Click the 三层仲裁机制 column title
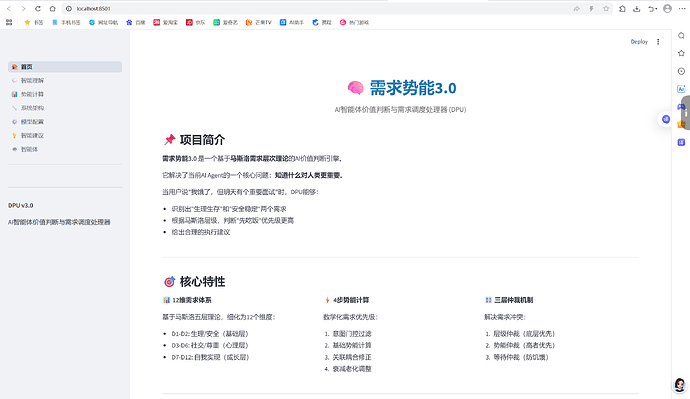 514,300
